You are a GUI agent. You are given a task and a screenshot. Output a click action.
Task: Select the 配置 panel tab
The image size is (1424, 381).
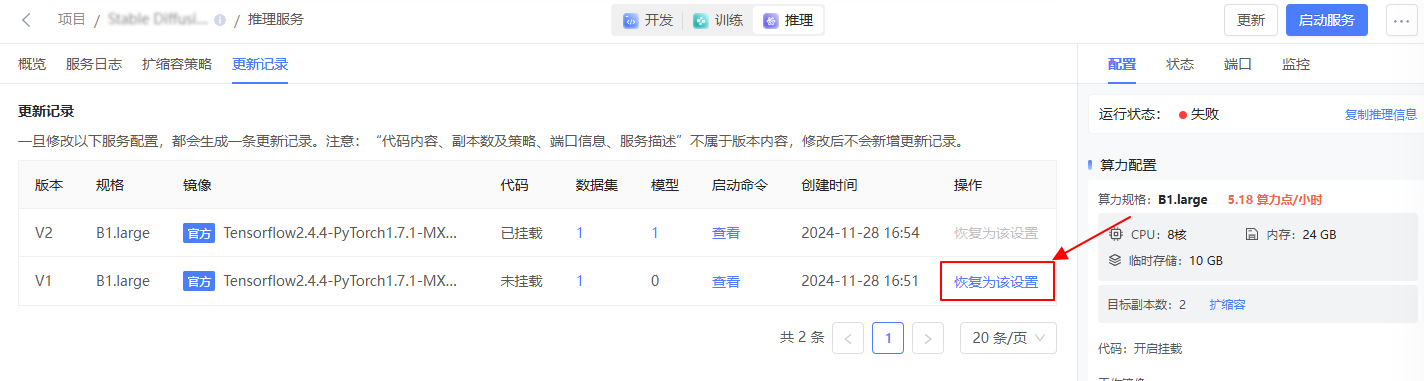tap(1122, 64)
